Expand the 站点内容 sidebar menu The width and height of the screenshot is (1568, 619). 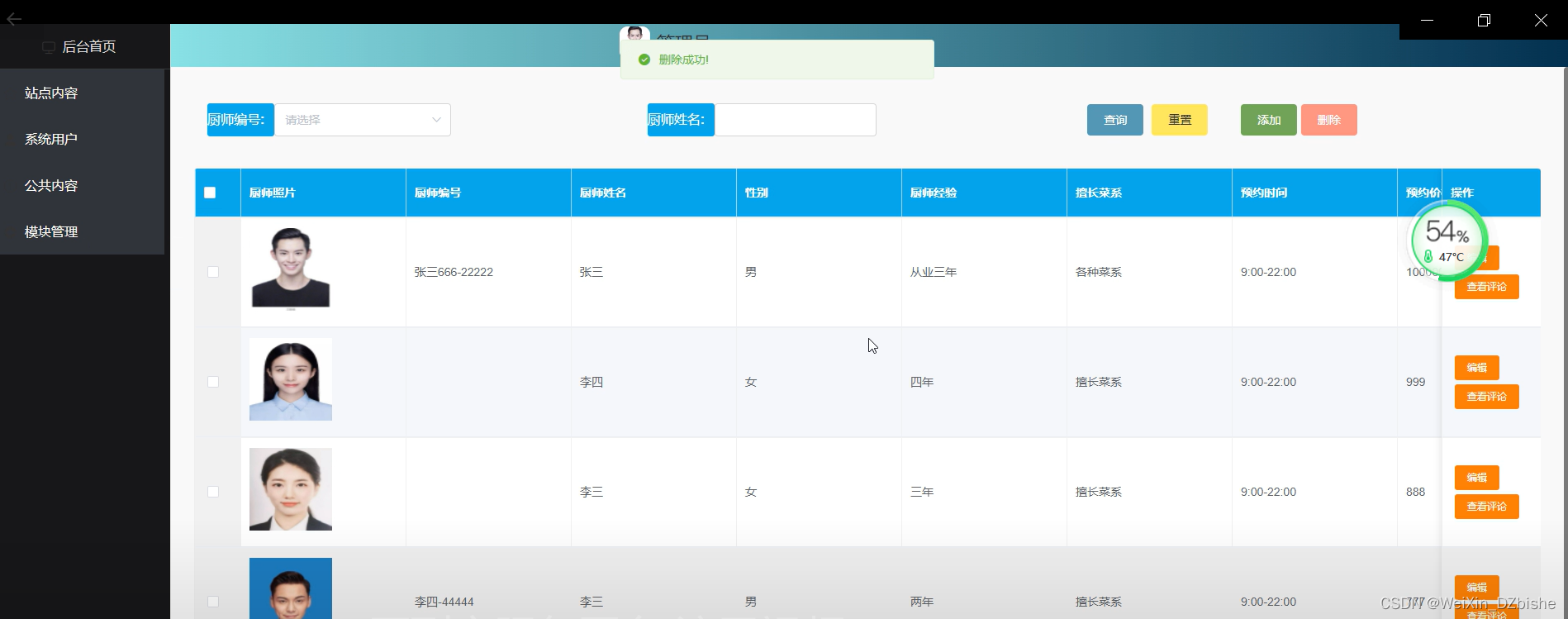click(x=83, y=93)
